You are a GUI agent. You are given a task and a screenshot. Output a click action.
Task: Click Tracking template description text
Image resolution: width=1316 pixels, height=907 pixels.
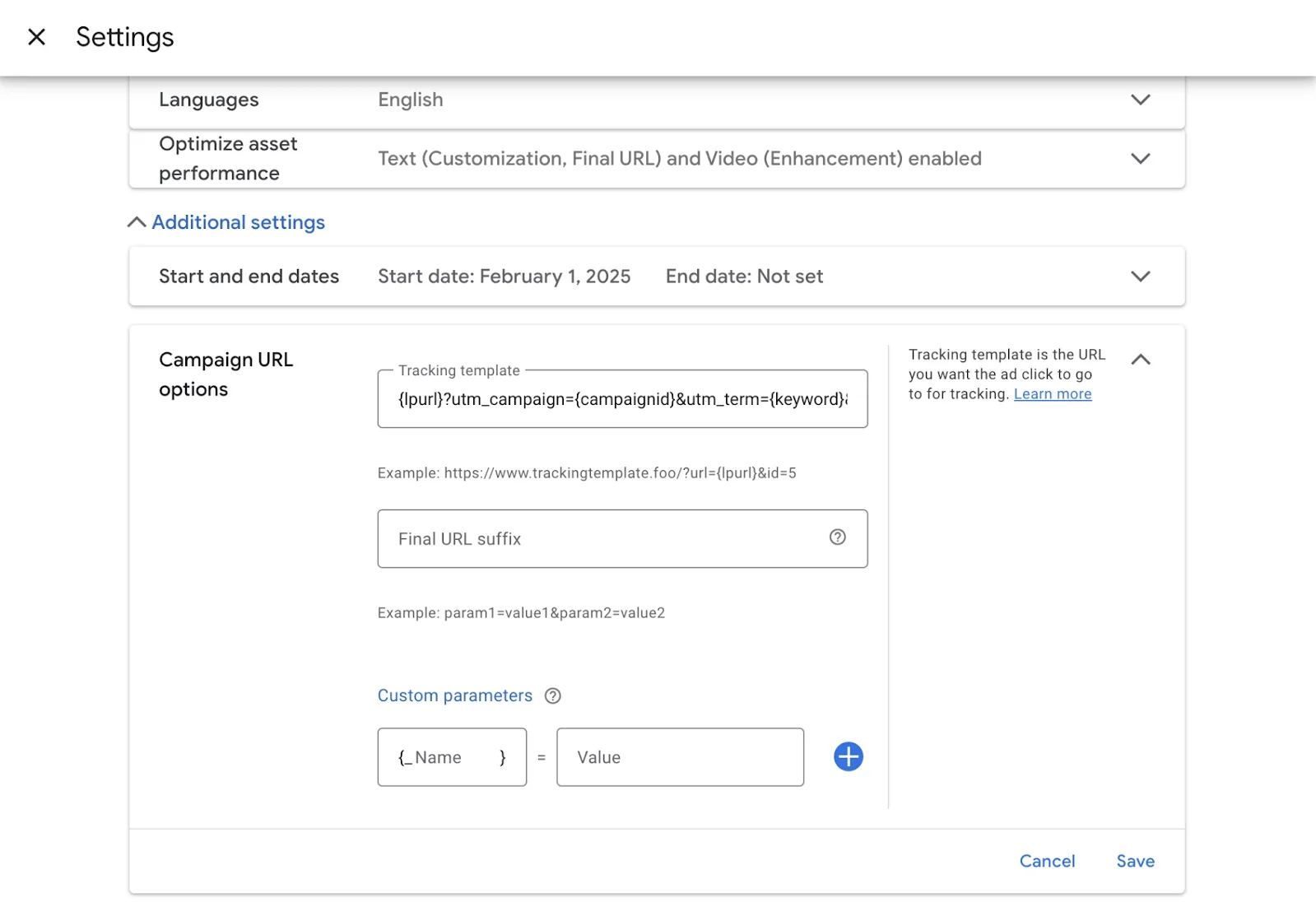point(1007,374)
